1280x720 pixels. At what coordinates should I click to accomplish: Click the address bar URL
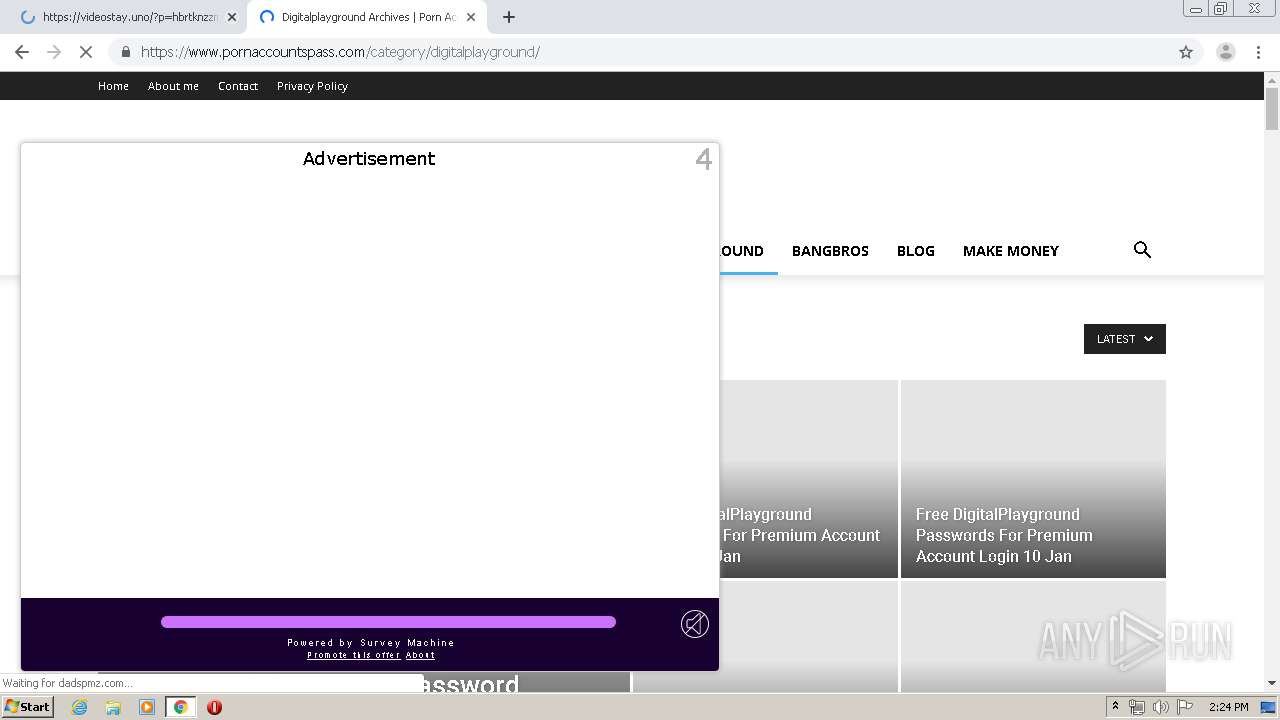coord(340,52)
